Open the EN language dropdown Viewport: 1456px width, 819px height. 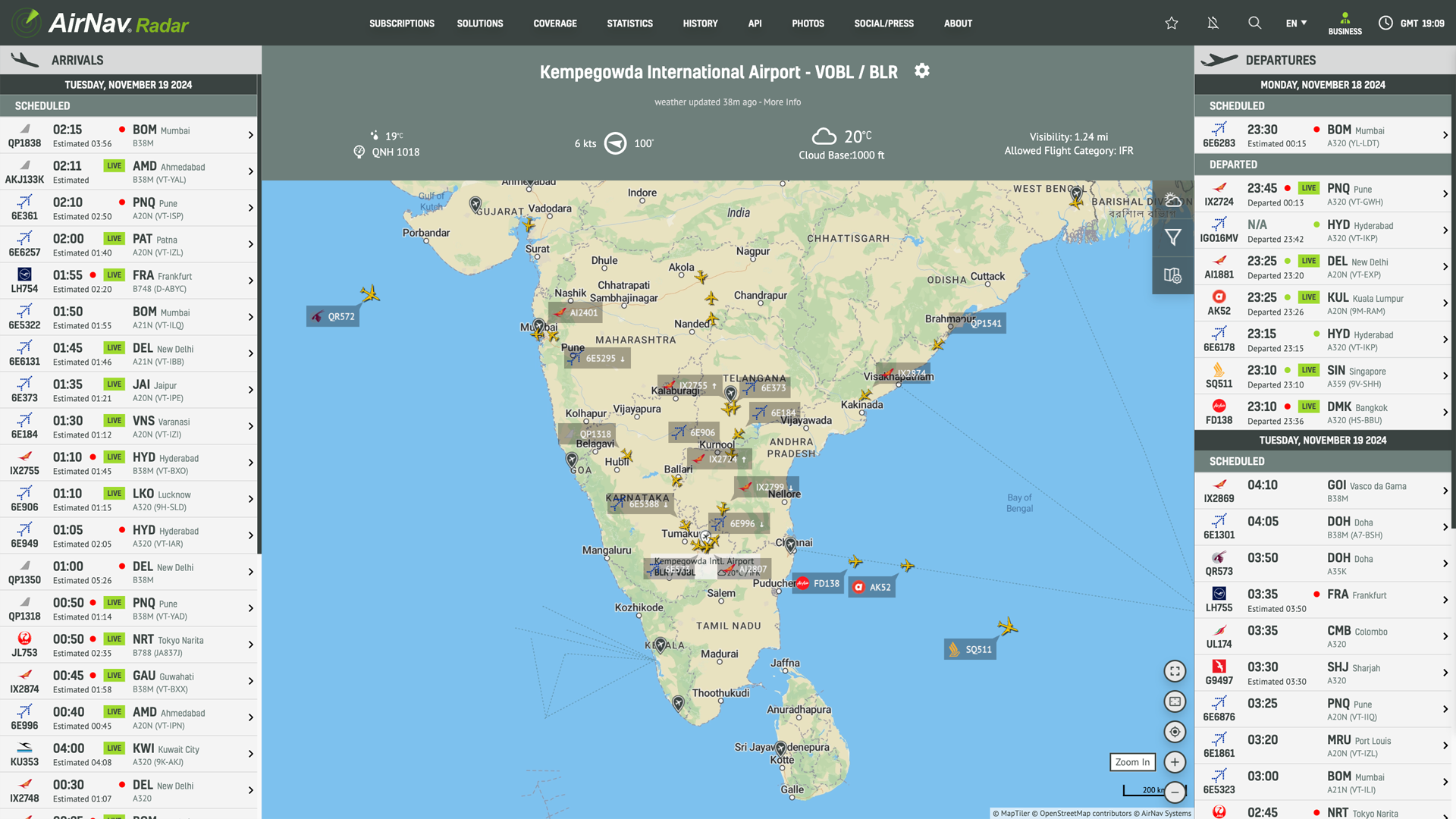point(1296,24)
